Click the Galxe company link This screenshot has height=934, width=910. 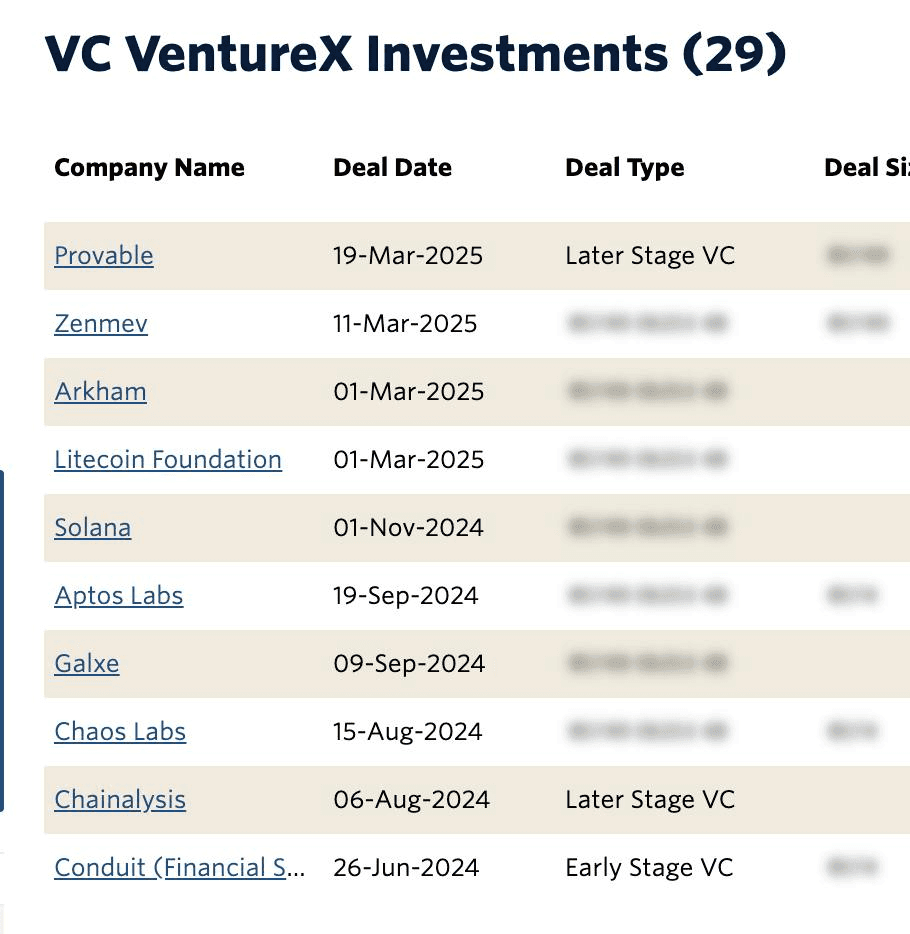(x=87, y=664)
